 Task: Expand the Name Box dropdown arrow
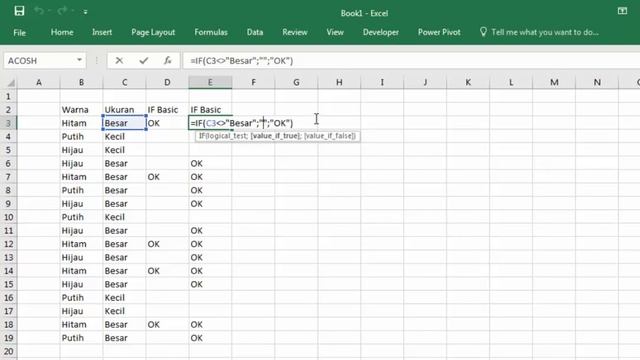coord(79,60)
